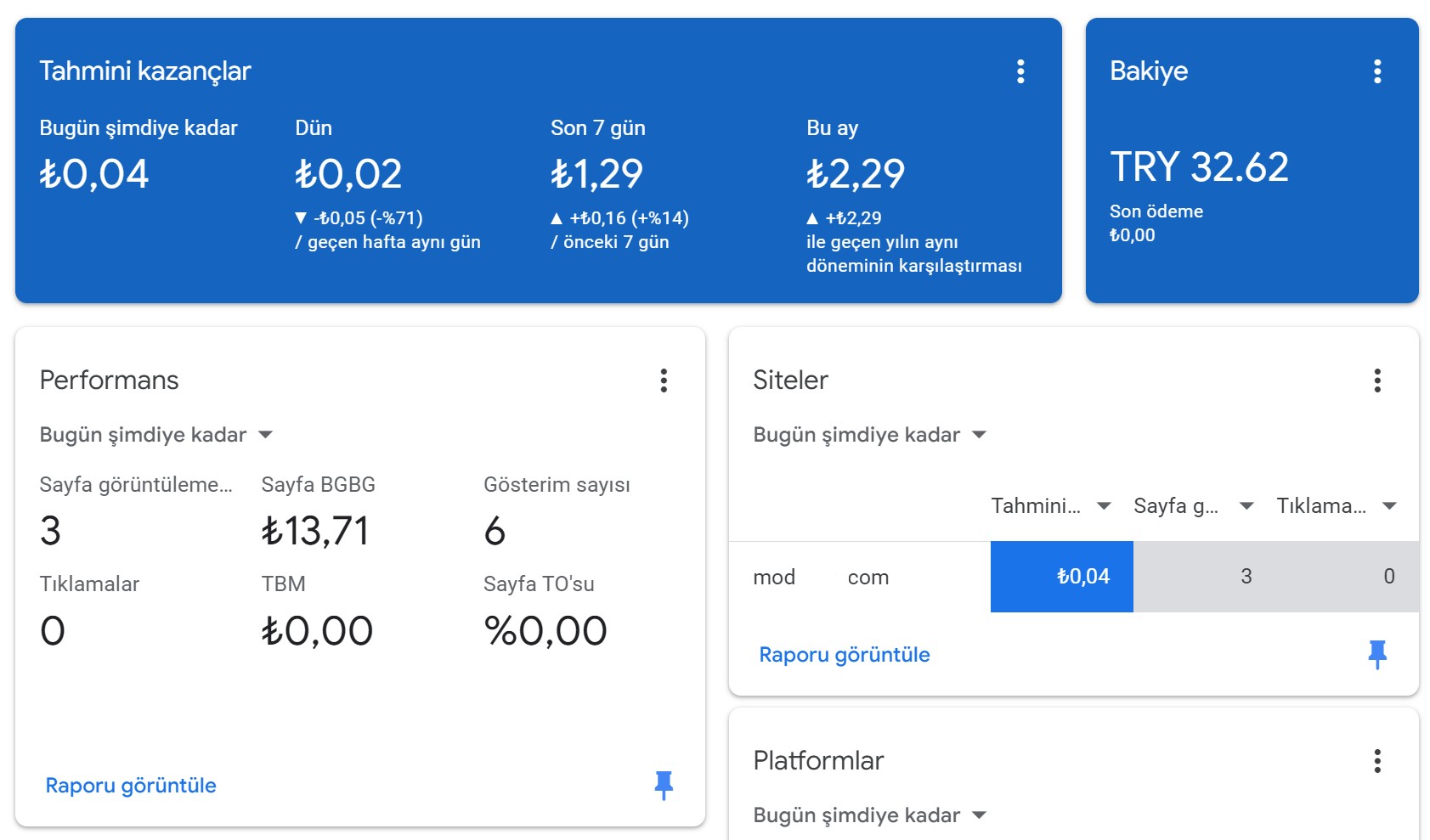The height and width of the screenshot is (840, 1430).
Task: Open the Performans card three-dot menu
Action: pyautogui.click(x=664, y=381)
